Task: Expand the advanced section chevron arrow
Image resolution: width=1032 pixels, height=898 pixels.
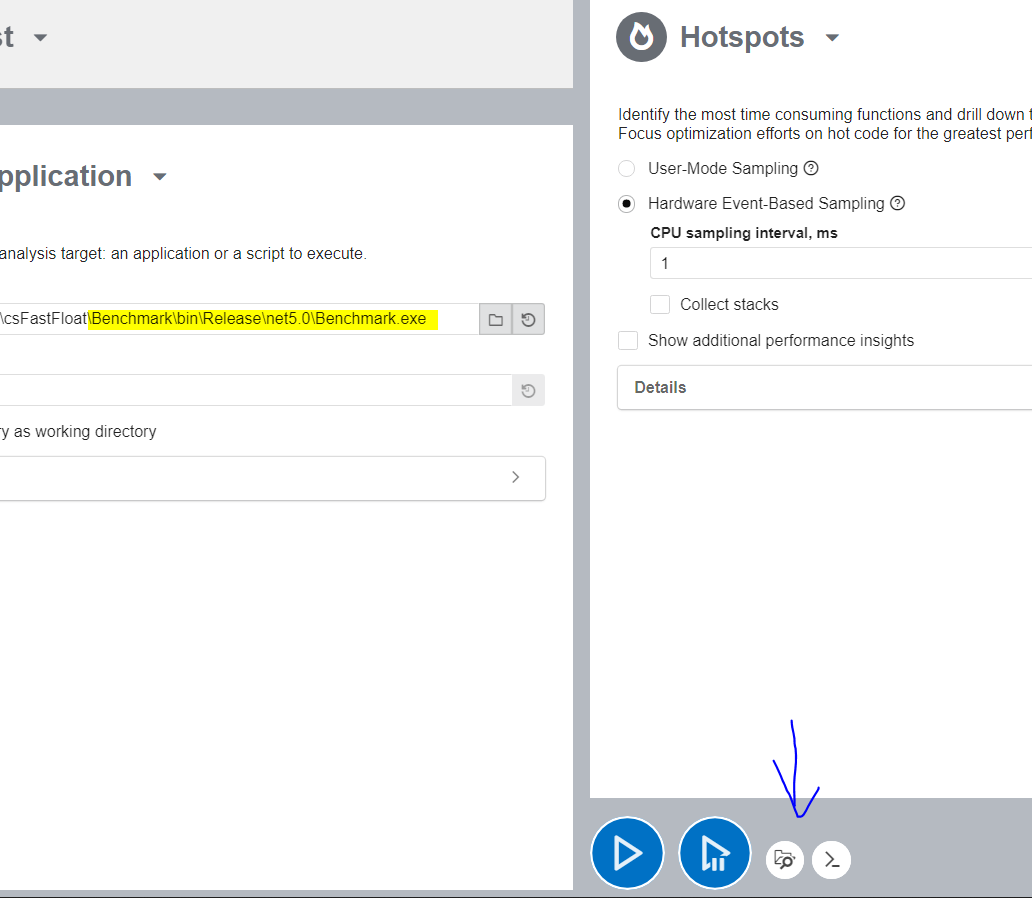Action: [515, 477]
